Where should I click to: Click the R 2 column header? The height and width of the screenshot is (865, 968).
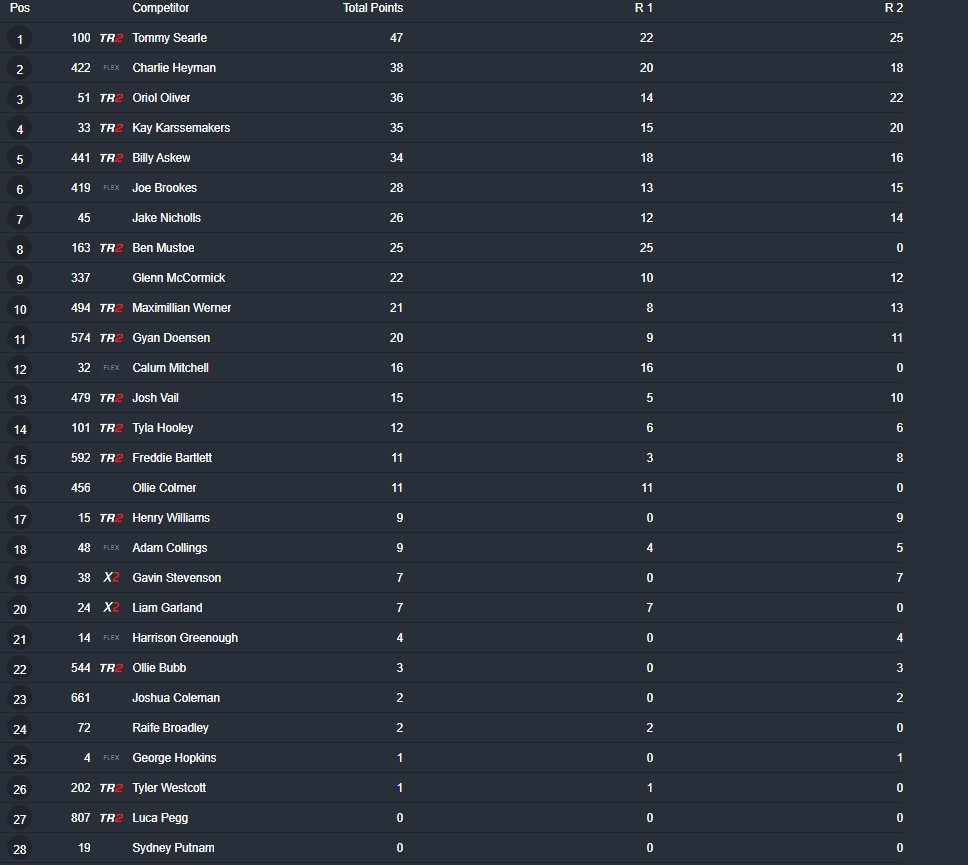[x=893, y=8]
